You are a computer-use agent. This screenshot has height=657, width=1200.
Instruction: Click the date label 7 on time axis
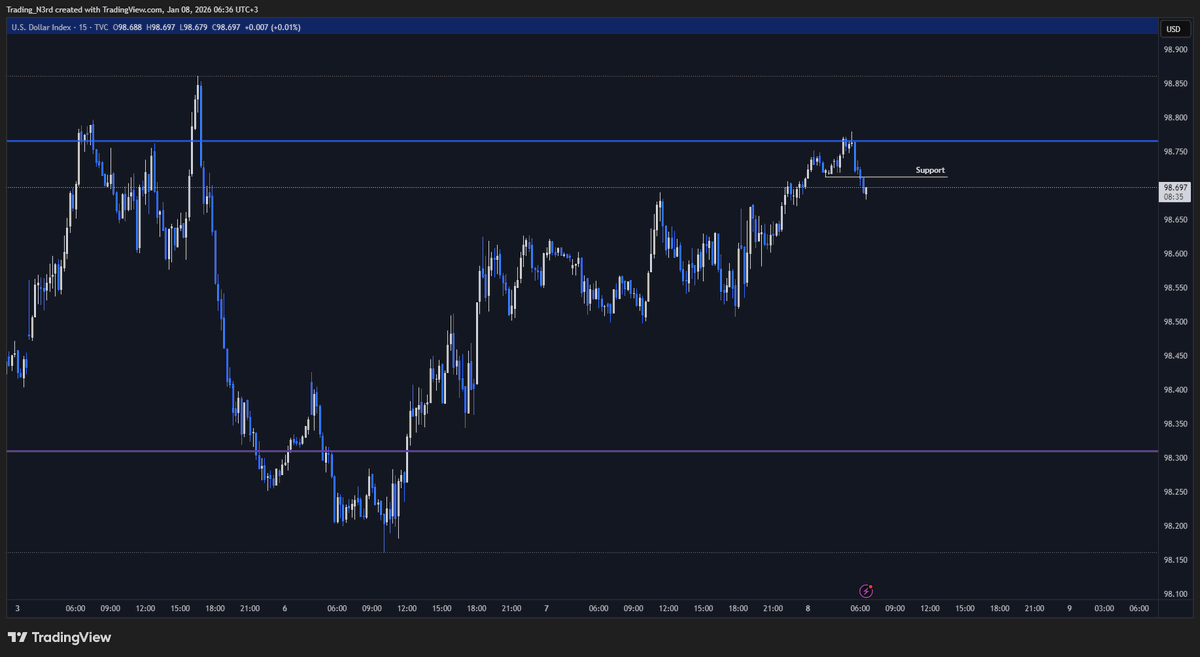(x=546, y=607)
